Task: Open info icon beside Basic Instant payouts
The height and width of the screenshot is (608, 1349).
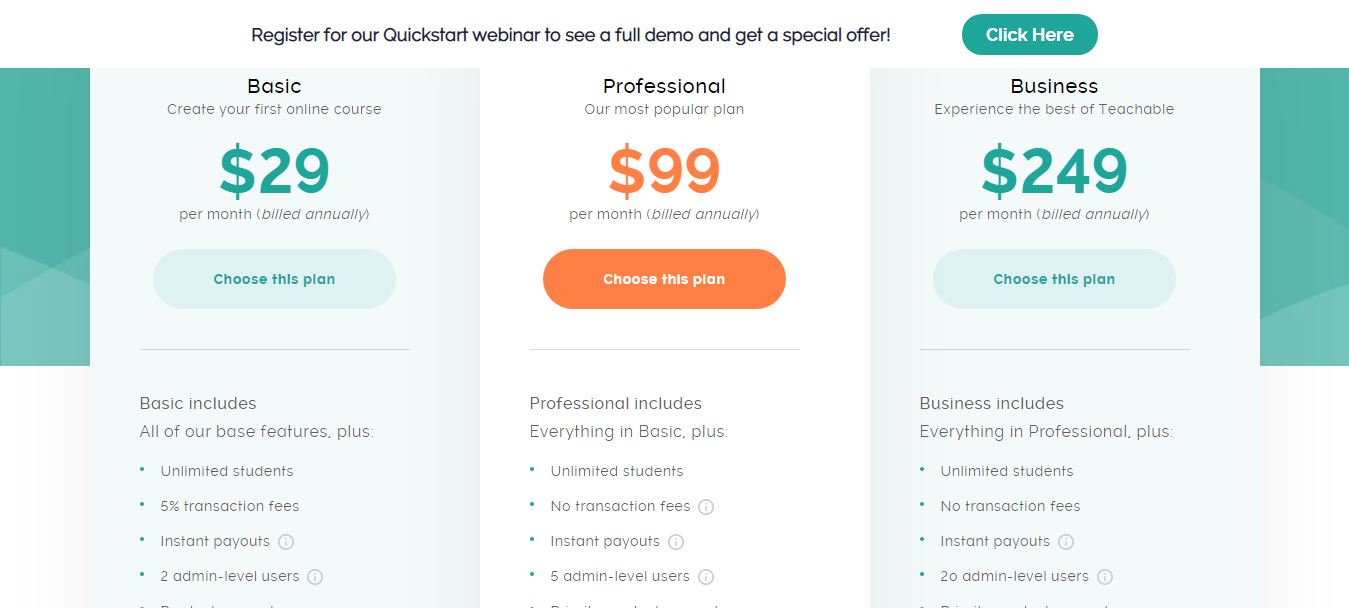Action: [x=286, y=542]
